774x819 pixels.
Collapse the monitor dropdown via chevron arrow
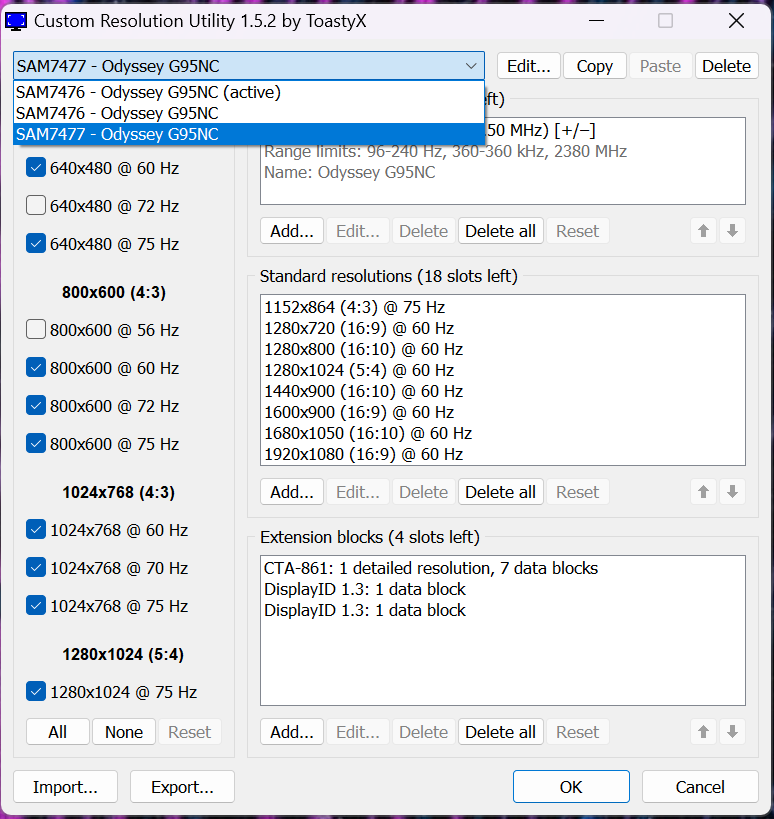tap(471, 66)
